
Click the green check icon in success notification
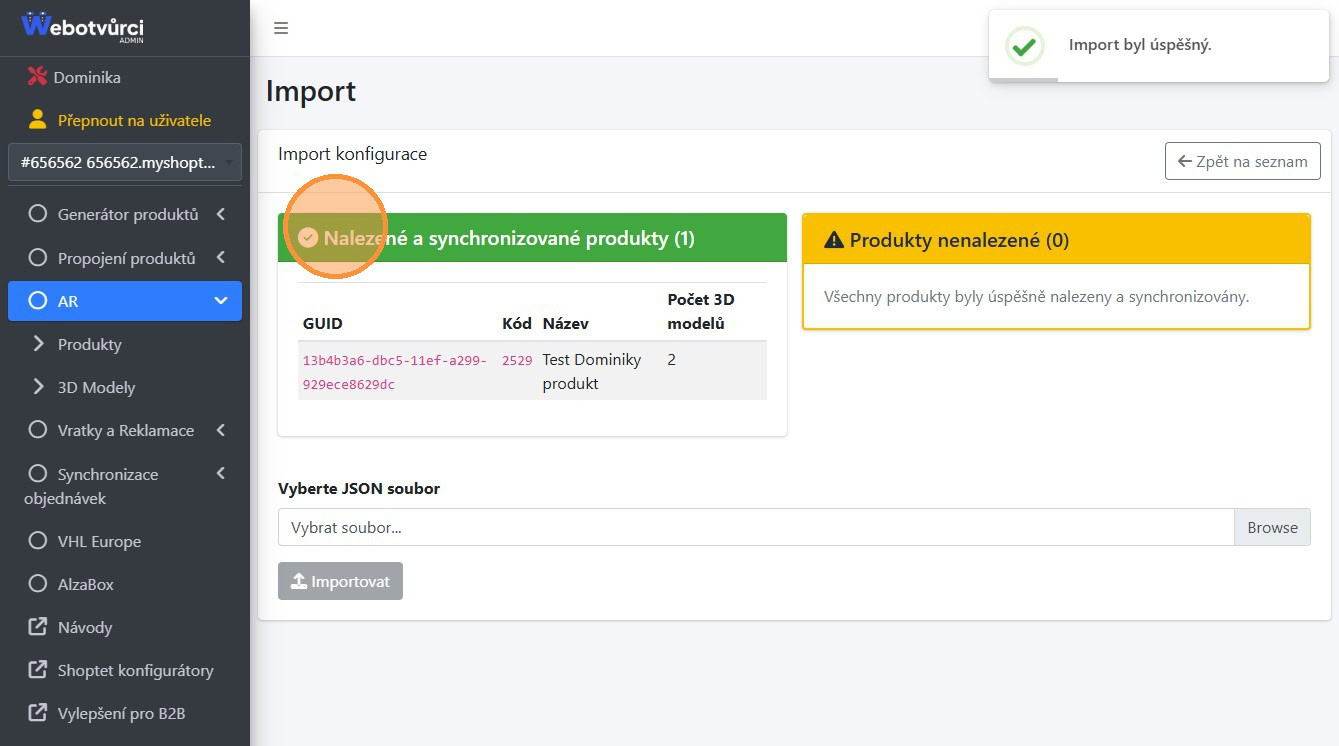(1024, 46)
